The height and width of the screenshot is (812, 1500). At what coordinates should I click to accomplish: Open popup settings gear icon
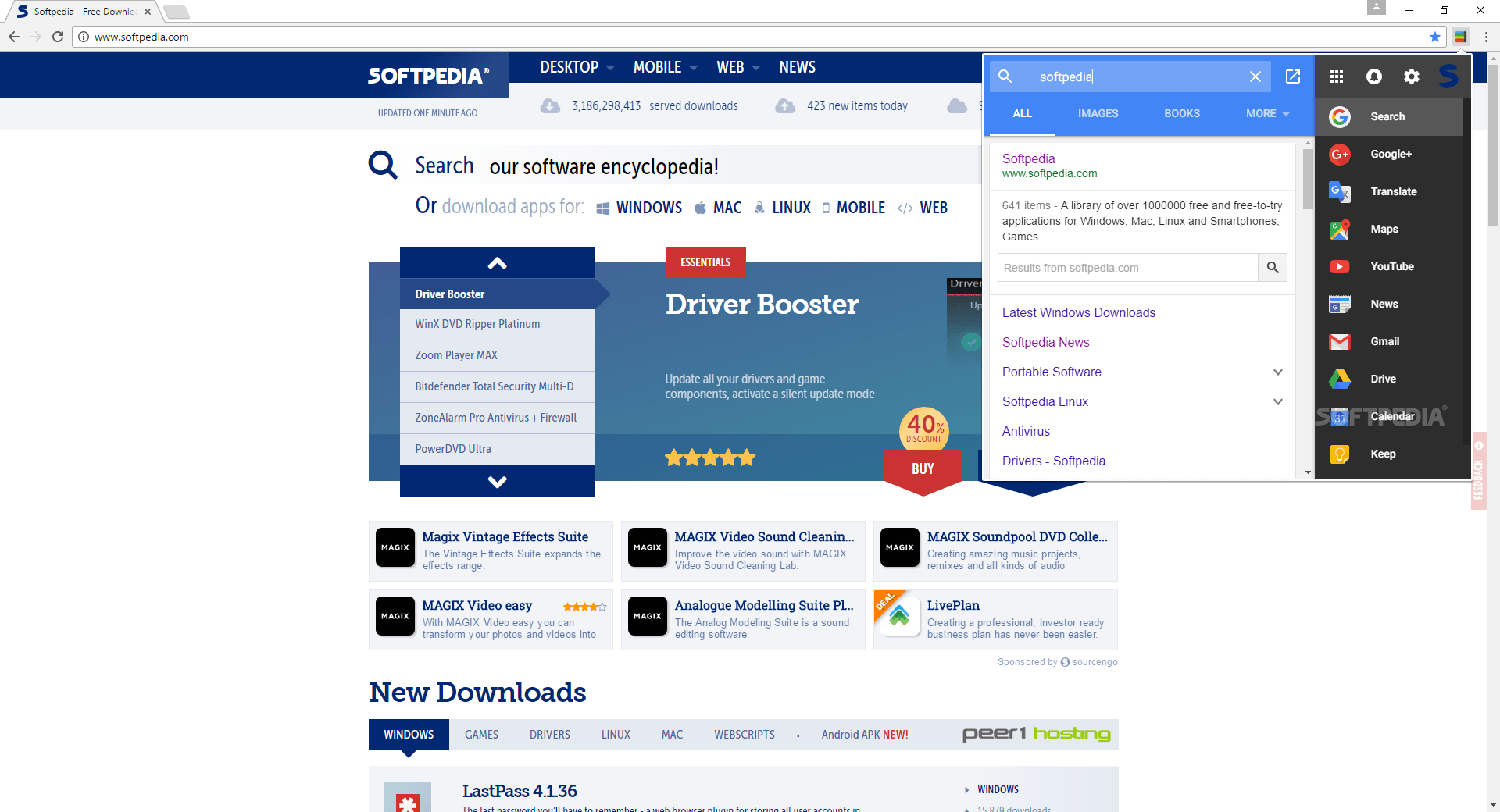[x=1412, y=77]
